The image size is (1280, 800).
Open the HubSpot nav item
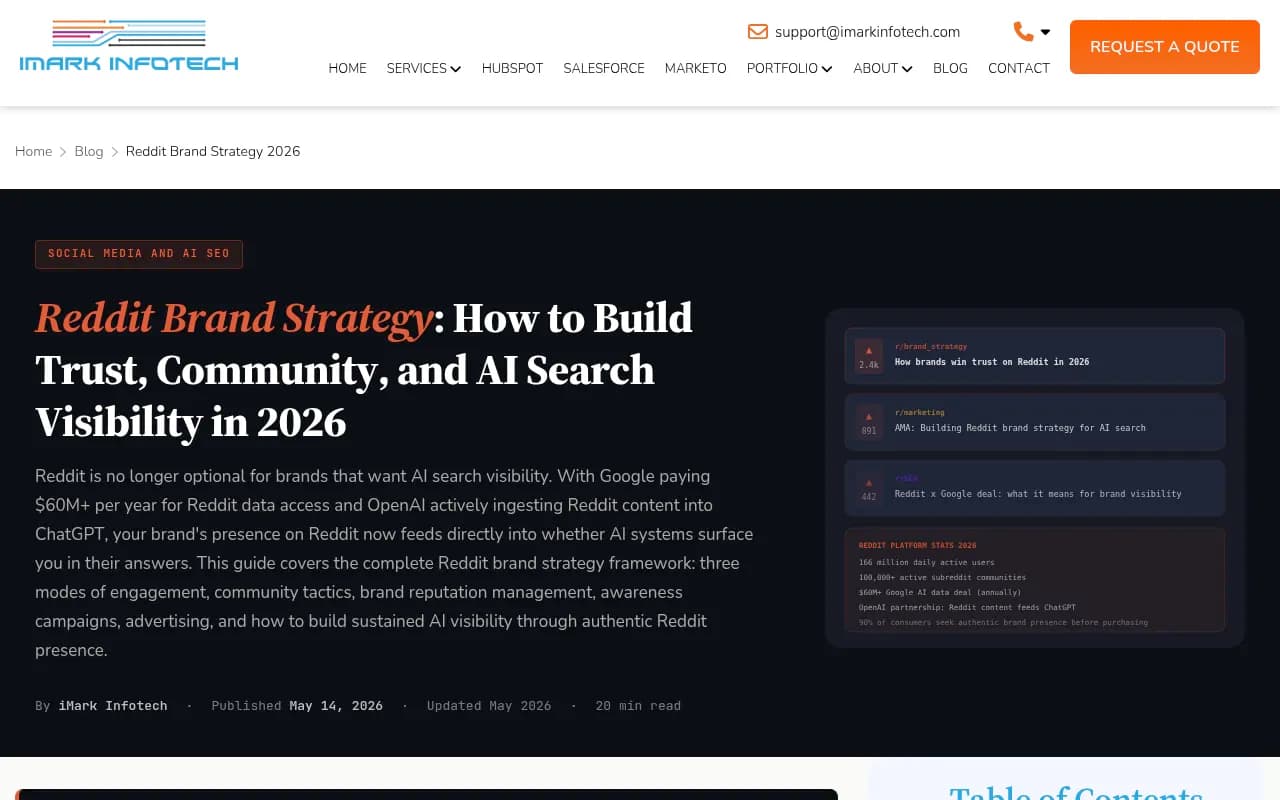[x=512, y=68]
